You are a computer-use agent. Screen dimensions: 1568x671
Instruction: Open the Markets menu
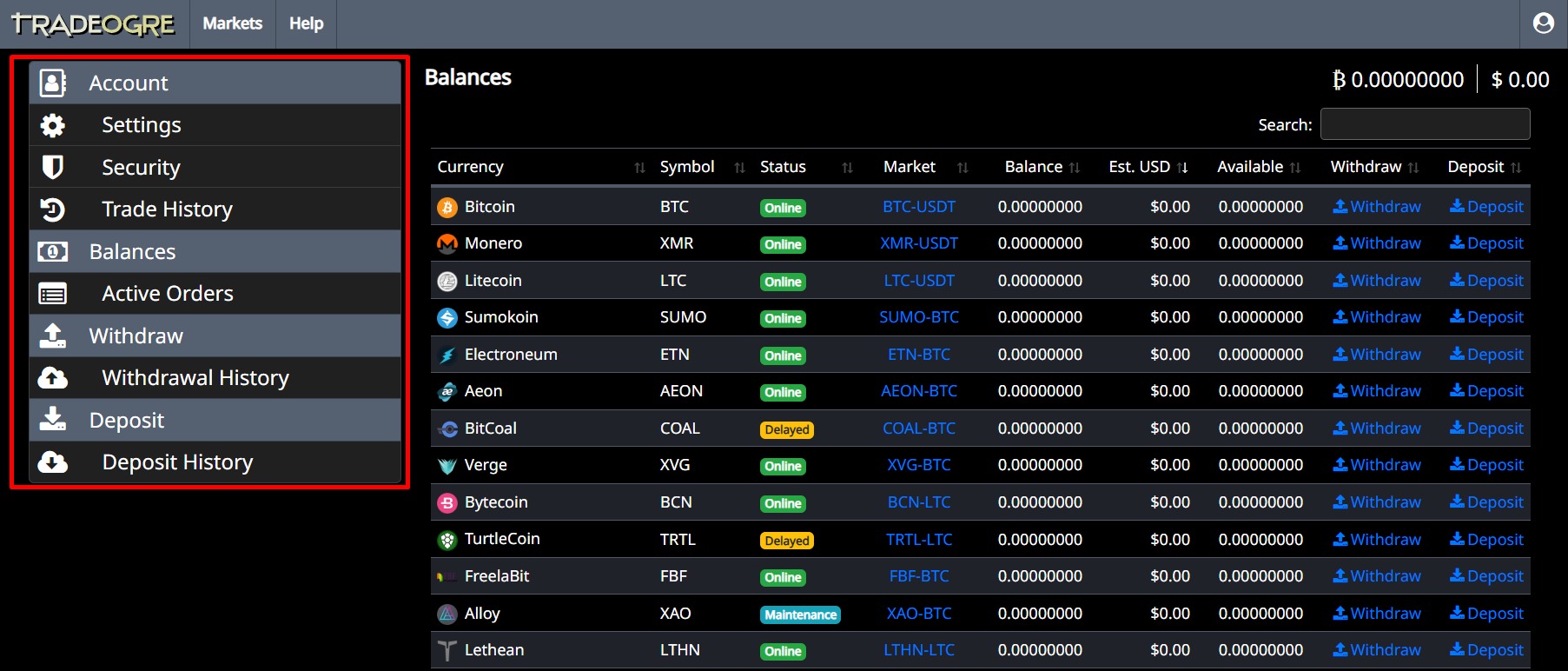point(232,23)
